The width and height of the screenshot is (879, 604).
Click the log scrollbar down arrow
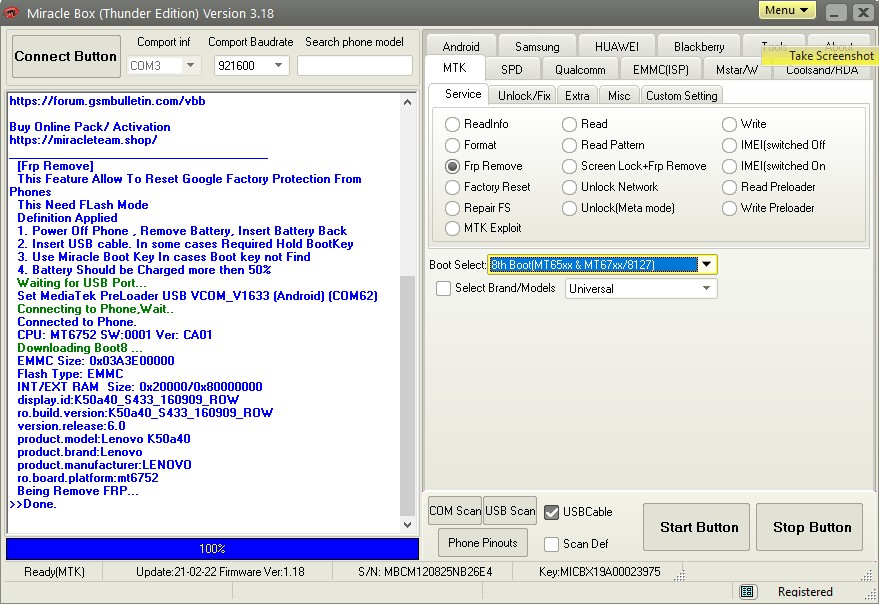pyautogui.click(x=408, y=525)
